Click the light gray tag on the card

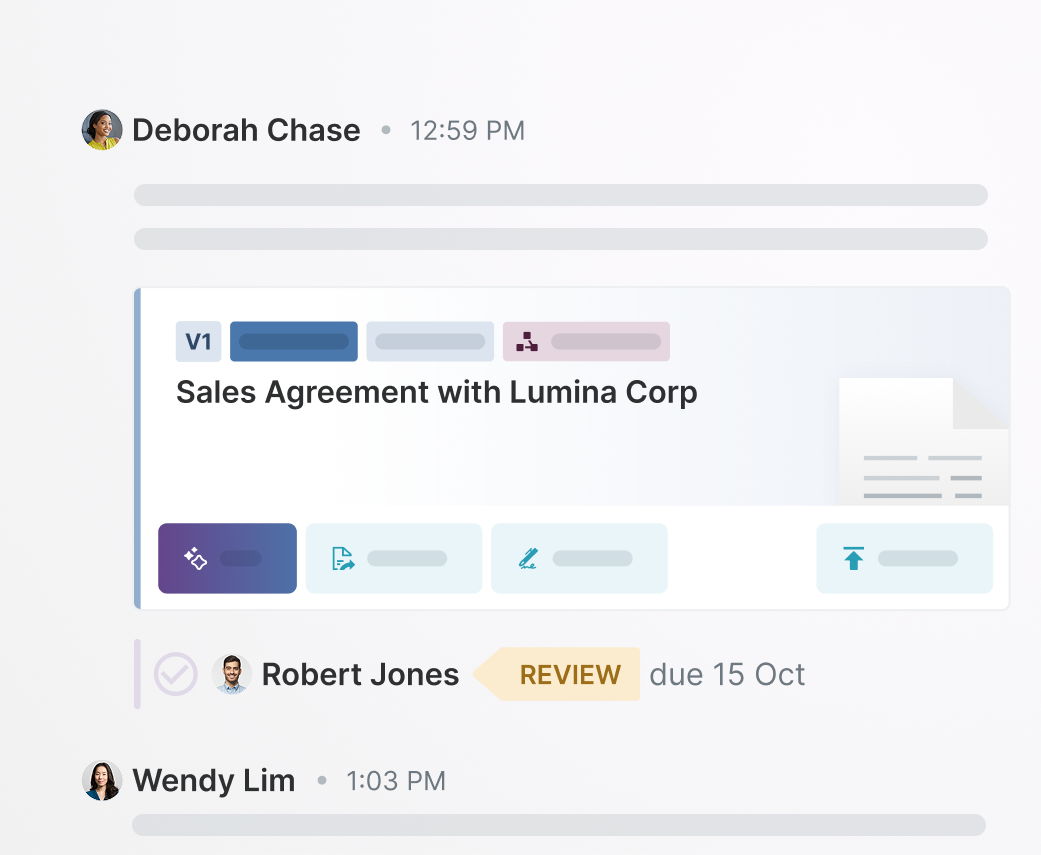[430, 342]
